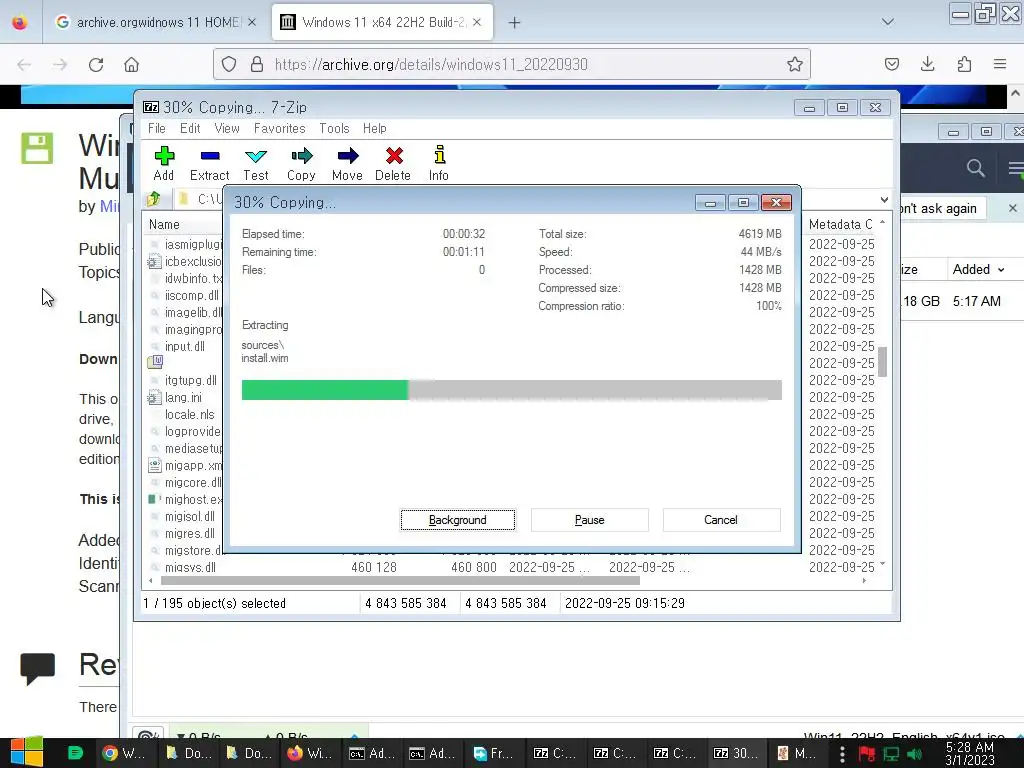This screenshot has height=768, width=1024.
Task: Click the volume speaker tray icon
Action: [915, 754]
